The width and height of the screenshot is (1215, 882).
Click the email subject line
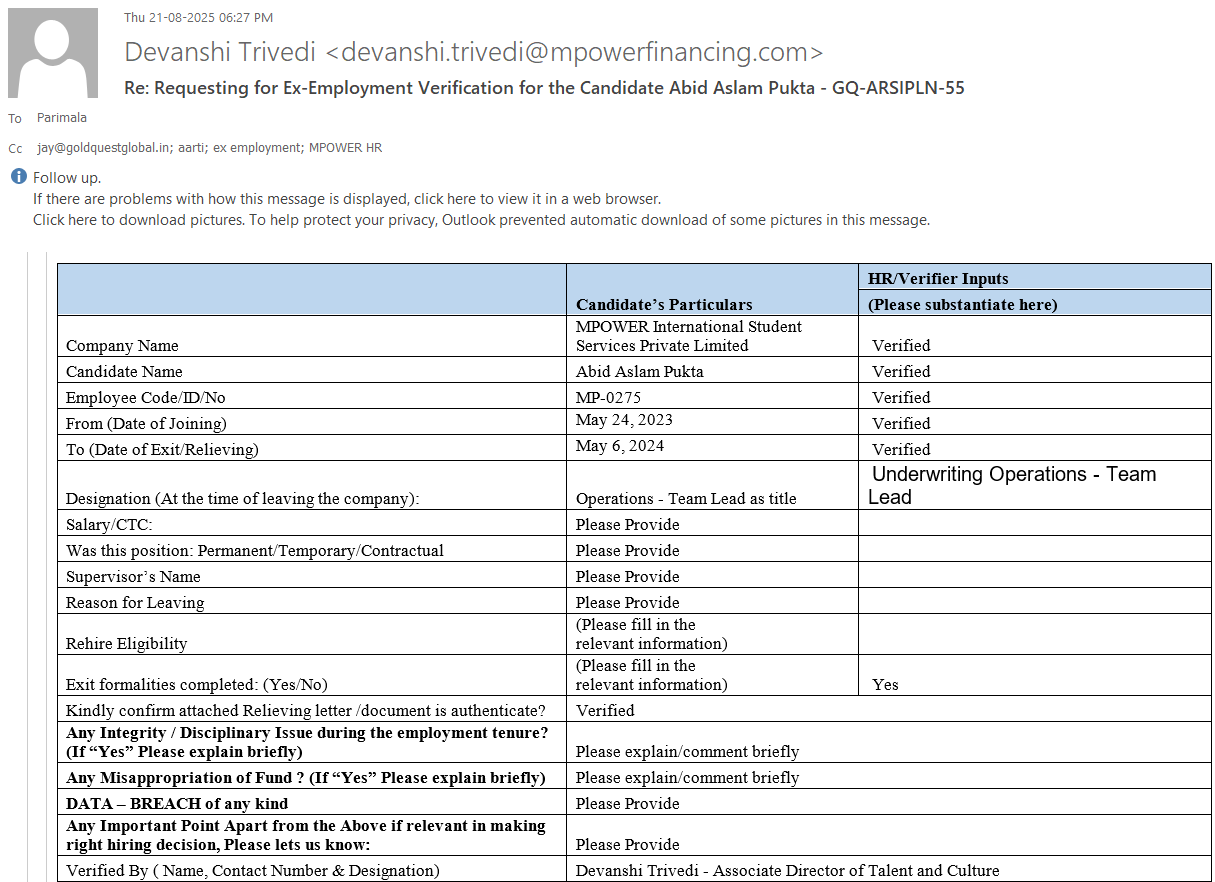[x=544, y=87]
